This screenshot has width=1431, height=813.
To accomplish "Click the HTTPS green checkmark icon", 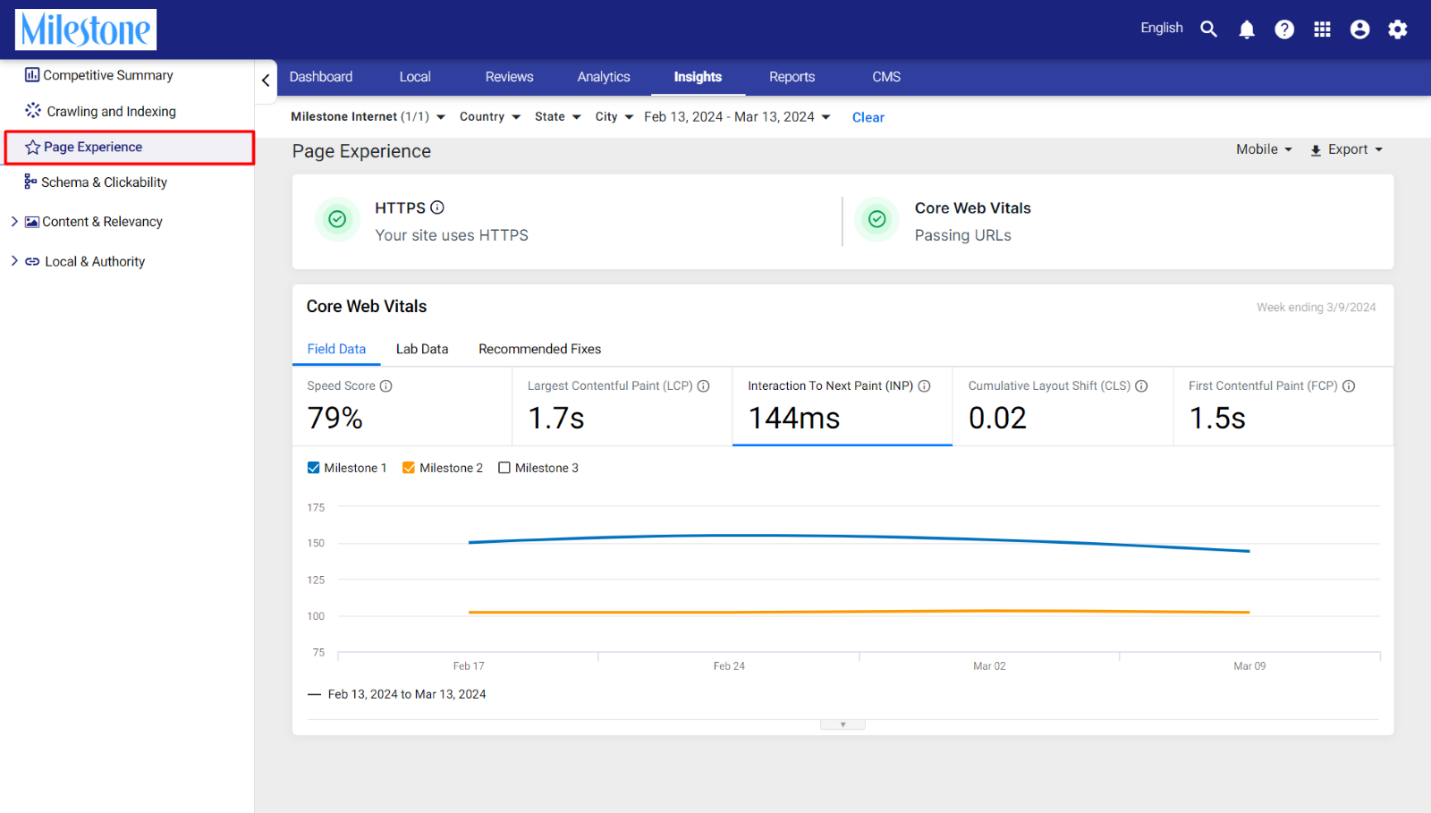I will [337, 219].
